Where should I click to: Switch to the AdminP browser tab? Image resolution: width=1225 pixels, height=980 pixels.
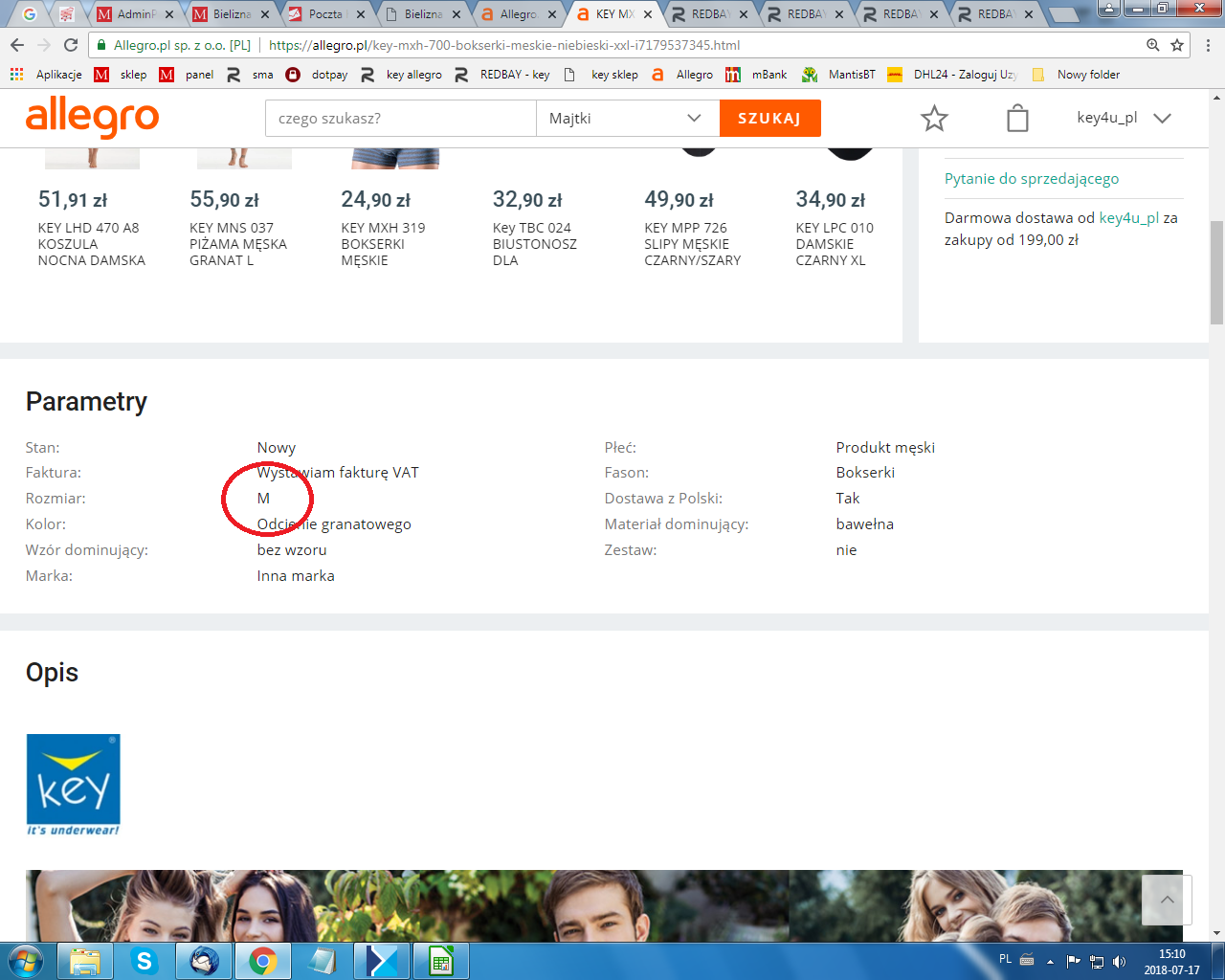click(x=135, y=14)
